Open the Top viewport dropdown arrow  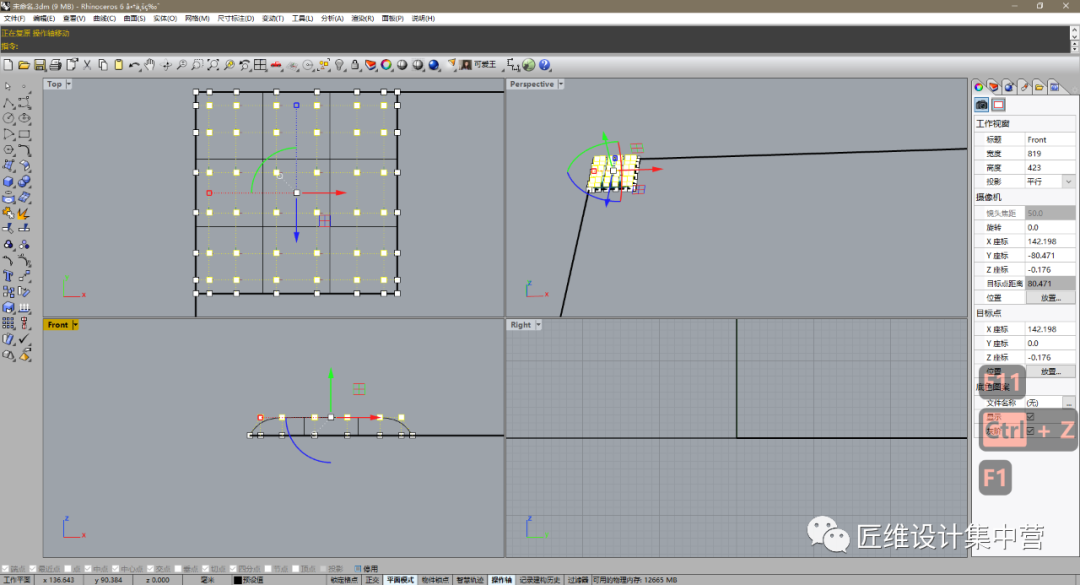tap(68, 84)
